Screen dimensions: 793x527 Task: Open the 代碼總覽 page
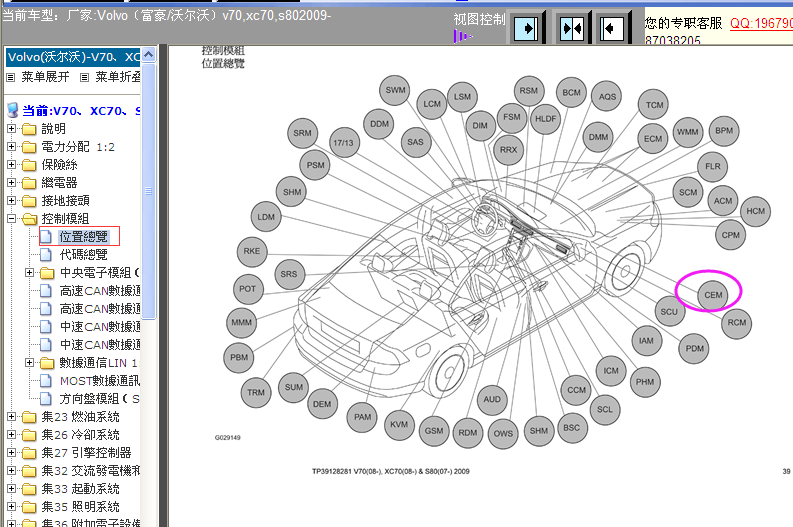click(x=83, y=254)
